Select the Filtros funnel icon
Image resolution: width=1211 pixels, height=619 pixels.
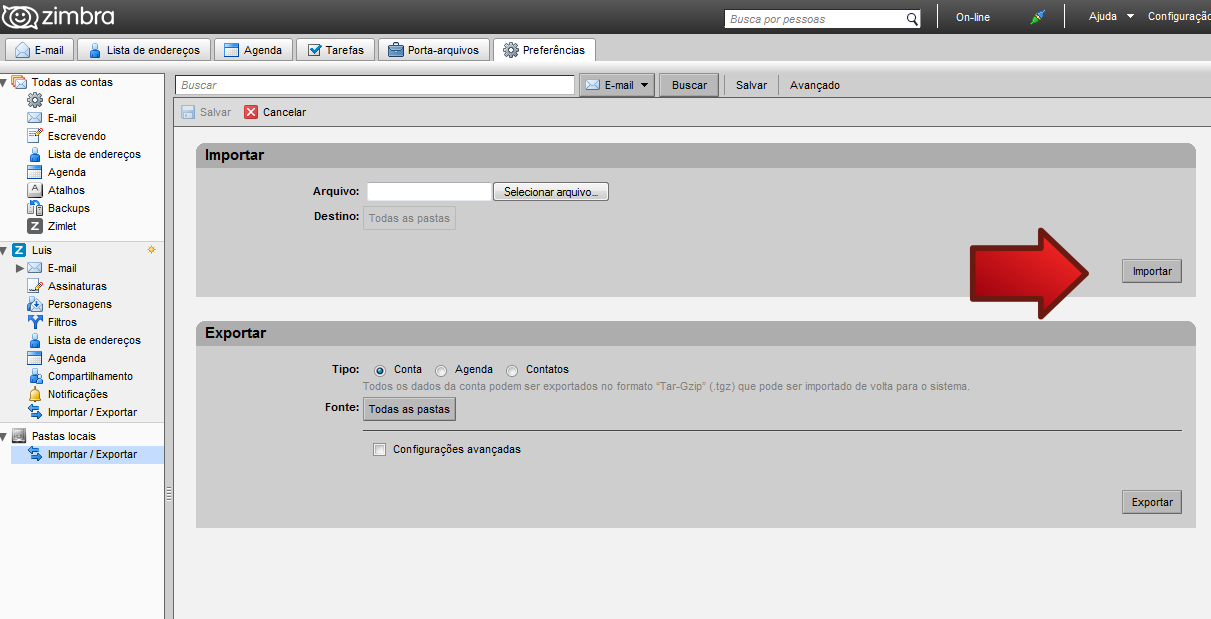pos(35,322)
